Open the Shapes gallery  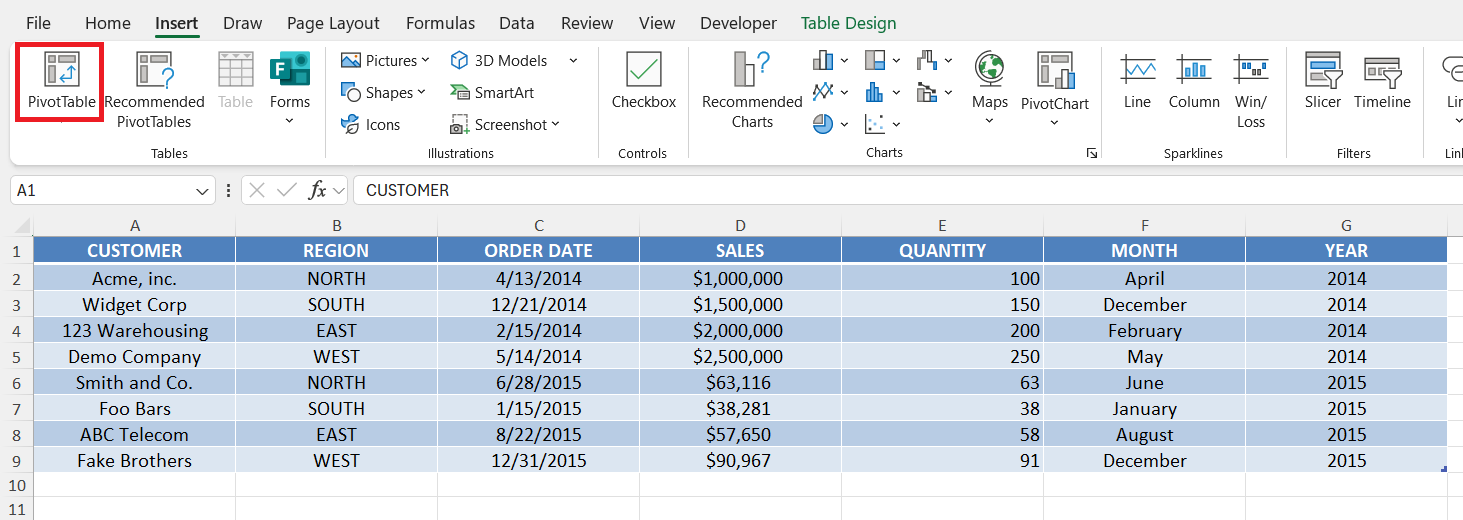383,93
